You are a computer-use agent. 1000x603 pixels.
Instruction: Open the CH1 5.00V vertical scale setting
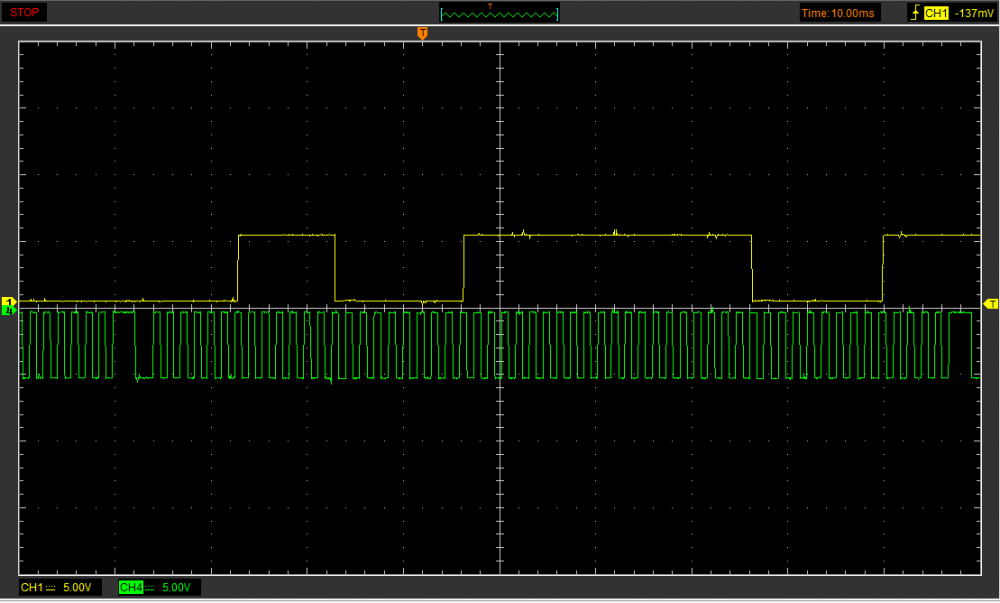tap(78, 587)
